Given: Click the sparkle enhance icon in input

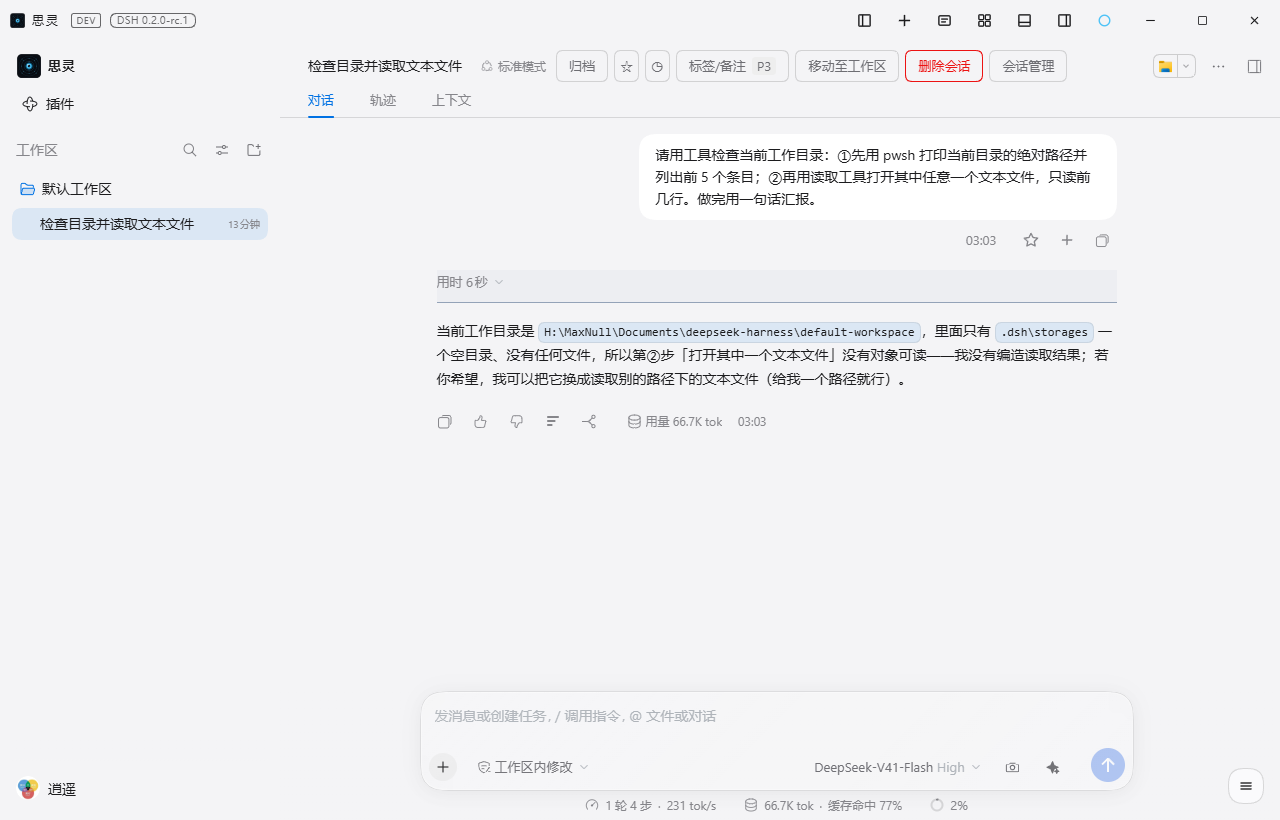Looking at the screenshot, I should coord(1052,767).
